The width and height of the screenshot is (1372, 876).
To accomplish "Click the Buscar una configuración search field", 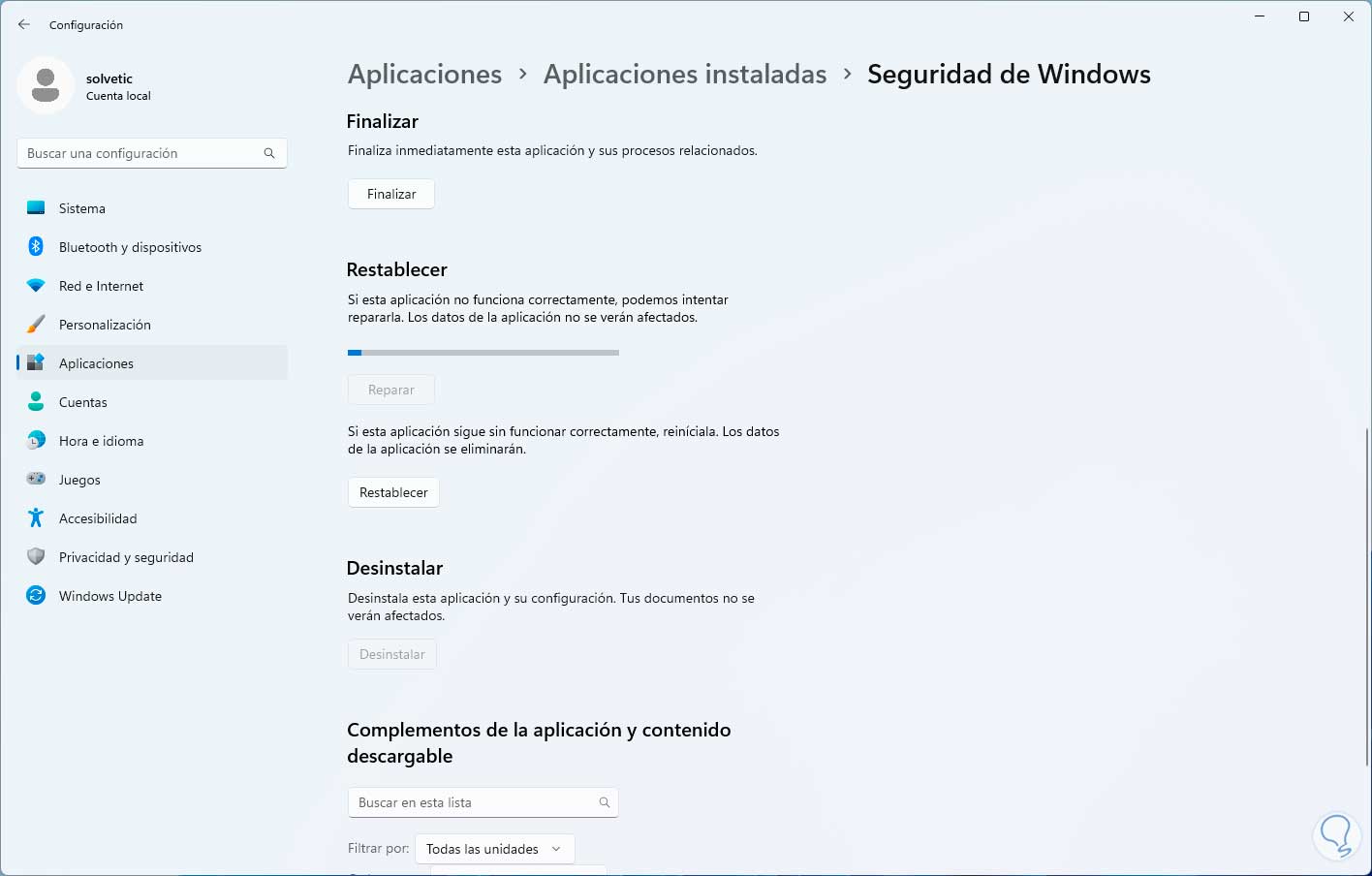I will [x=152, y=153].
